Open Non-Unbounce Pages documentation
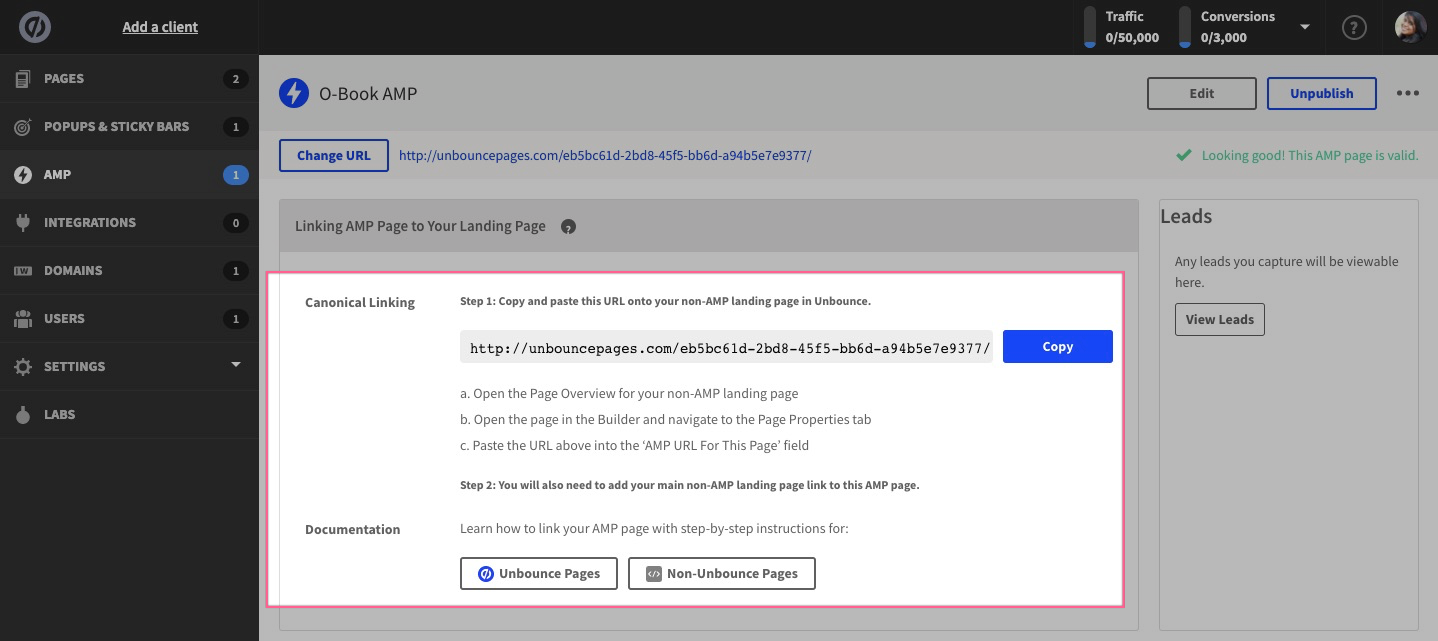1438x641 pixels. (721, 574)
